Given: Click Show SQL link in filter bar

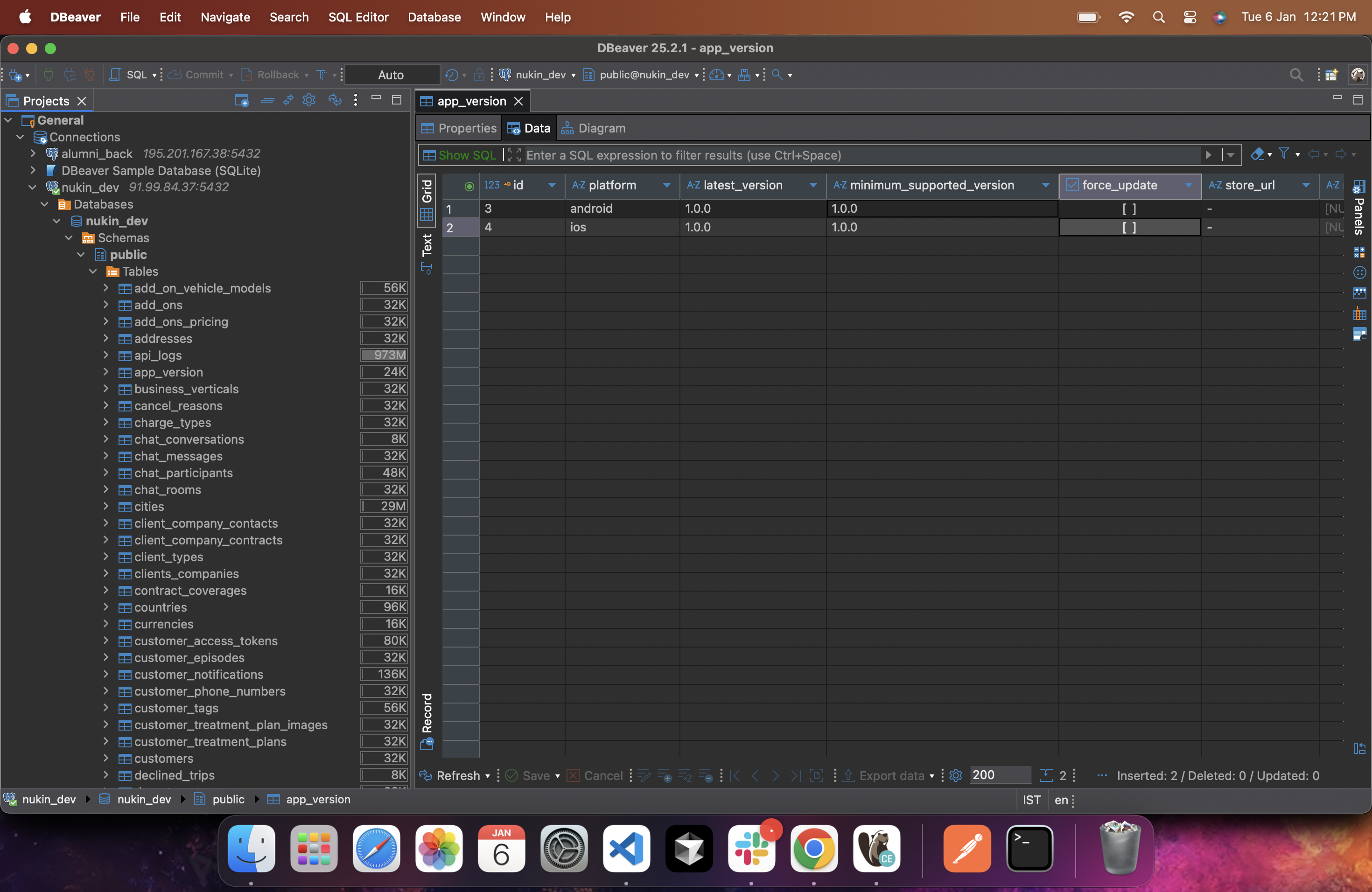Looking at the screenshot, I should (x=466, y=155).
